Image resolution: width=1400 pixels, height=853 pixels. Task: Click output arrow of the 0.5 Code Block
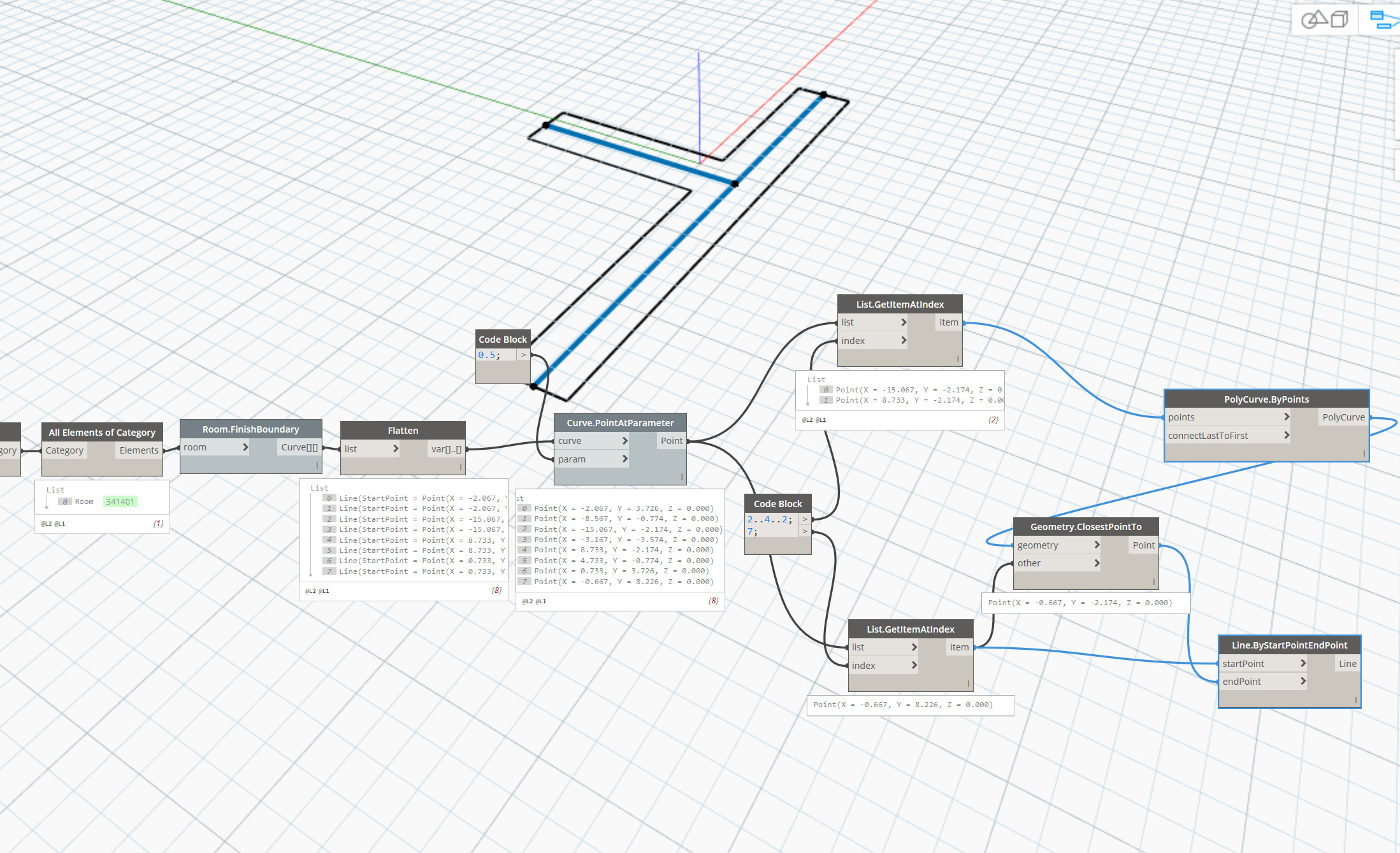[x=523, y=355]
